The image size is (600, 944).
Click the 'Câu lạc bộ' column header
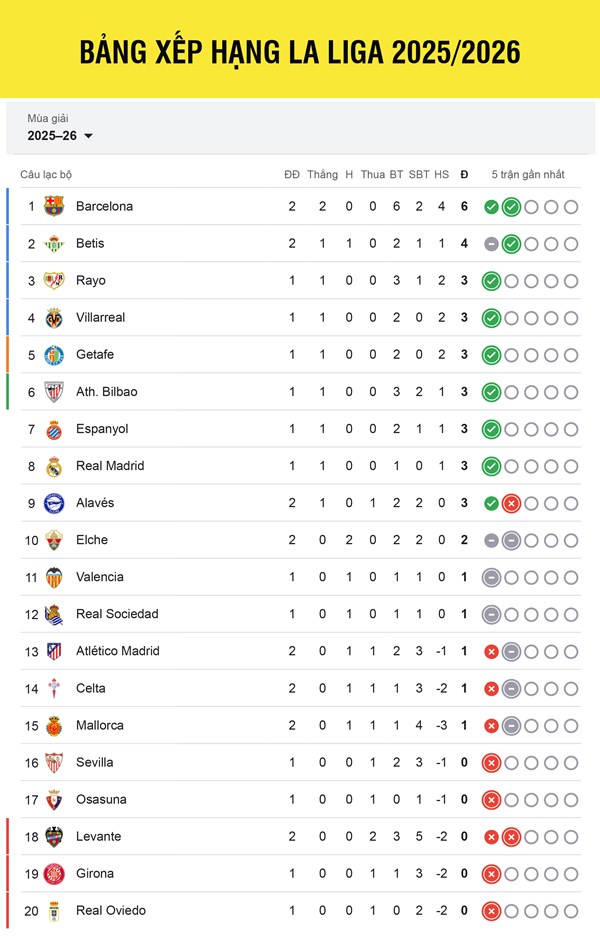coord(46,174)
